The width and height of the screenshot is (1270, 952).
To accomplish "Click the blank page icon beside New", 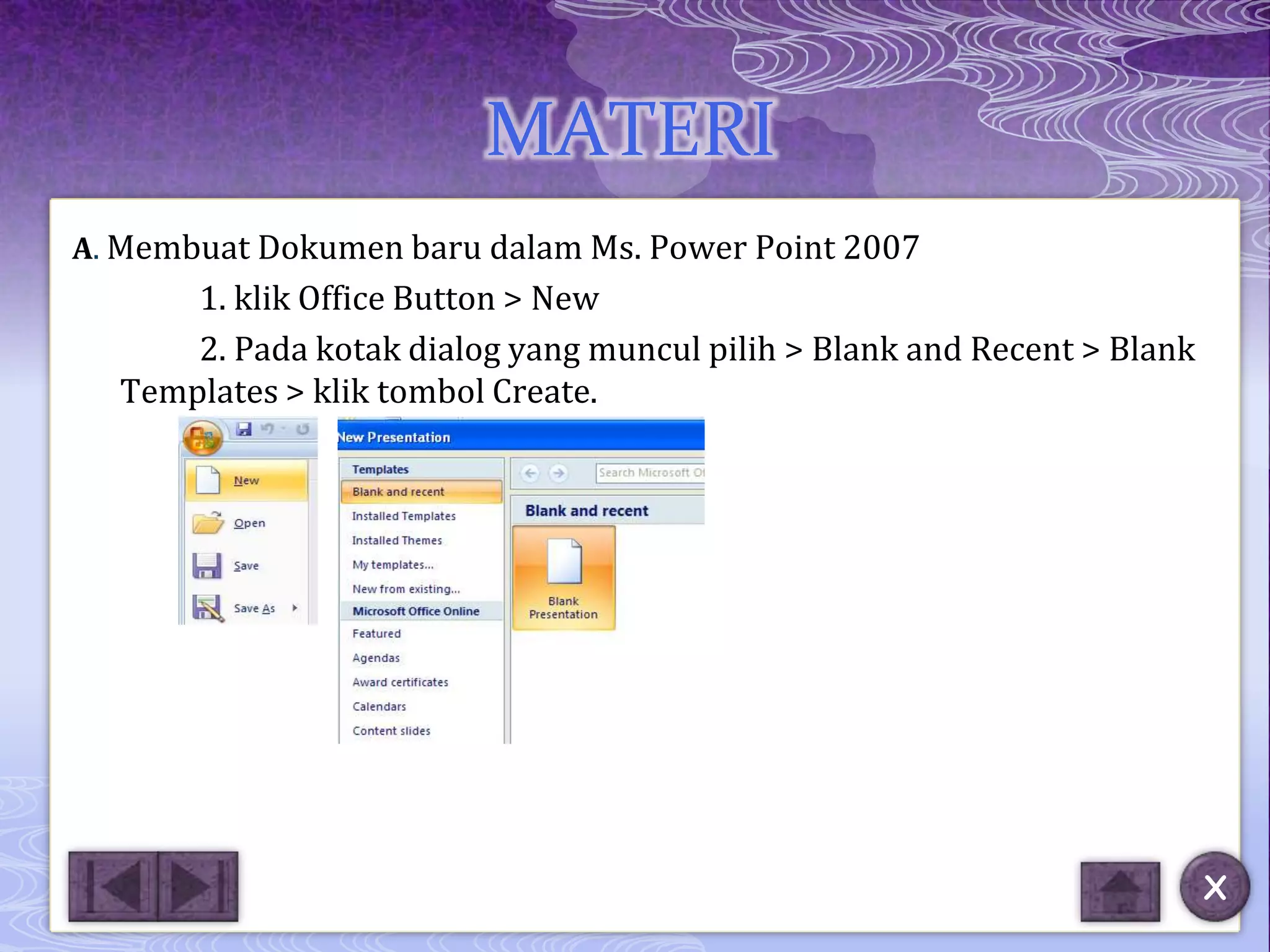I will pos(208,480).
